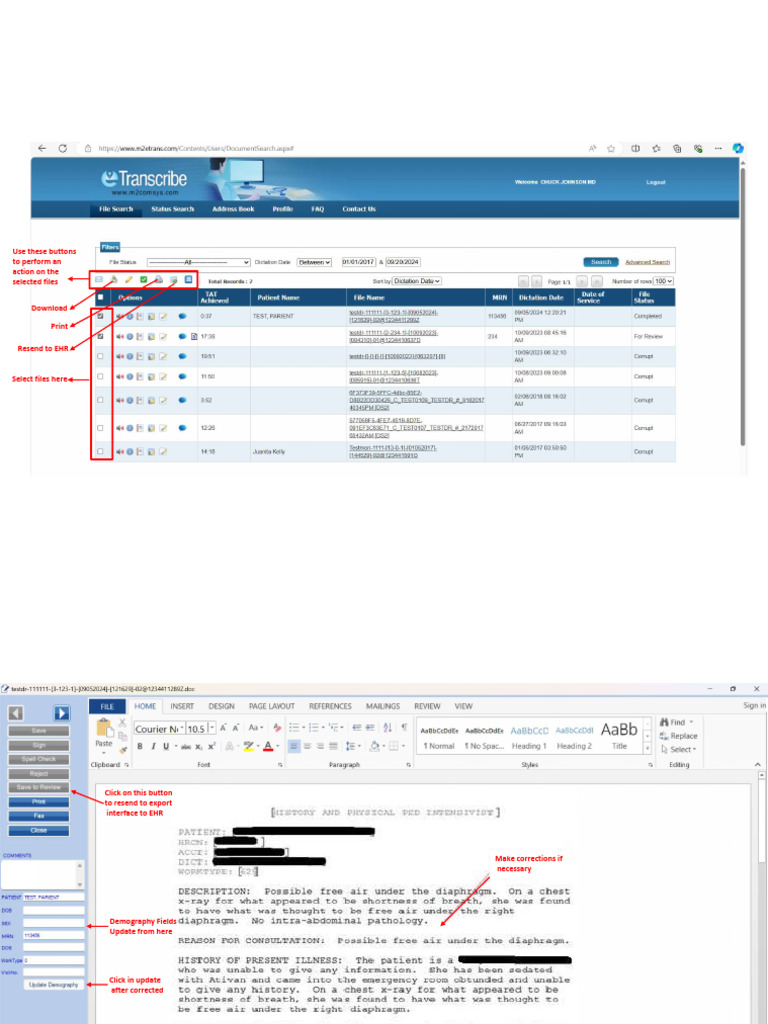Click the email icon in the eTranscribe action toolbar
This screenshot has width=768, height=1024.
point(99,280)
